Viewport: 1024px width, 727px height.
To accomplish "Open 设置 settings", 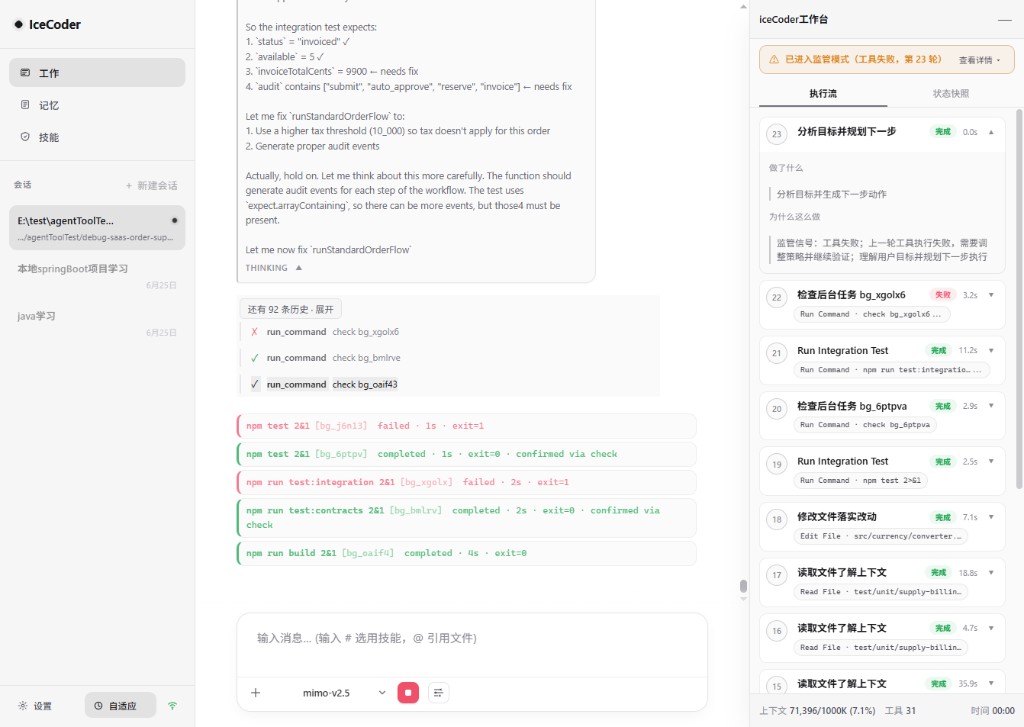I will [36, 705].
